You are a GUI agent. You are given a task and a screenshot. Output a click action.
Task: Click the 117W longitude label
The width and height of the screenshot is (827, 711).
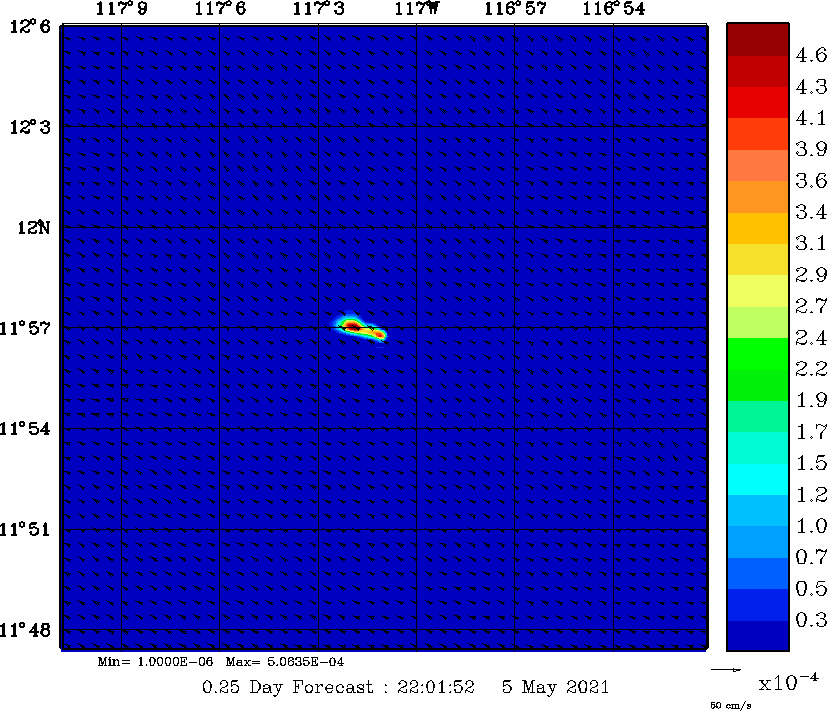click(x=417, y=8)
